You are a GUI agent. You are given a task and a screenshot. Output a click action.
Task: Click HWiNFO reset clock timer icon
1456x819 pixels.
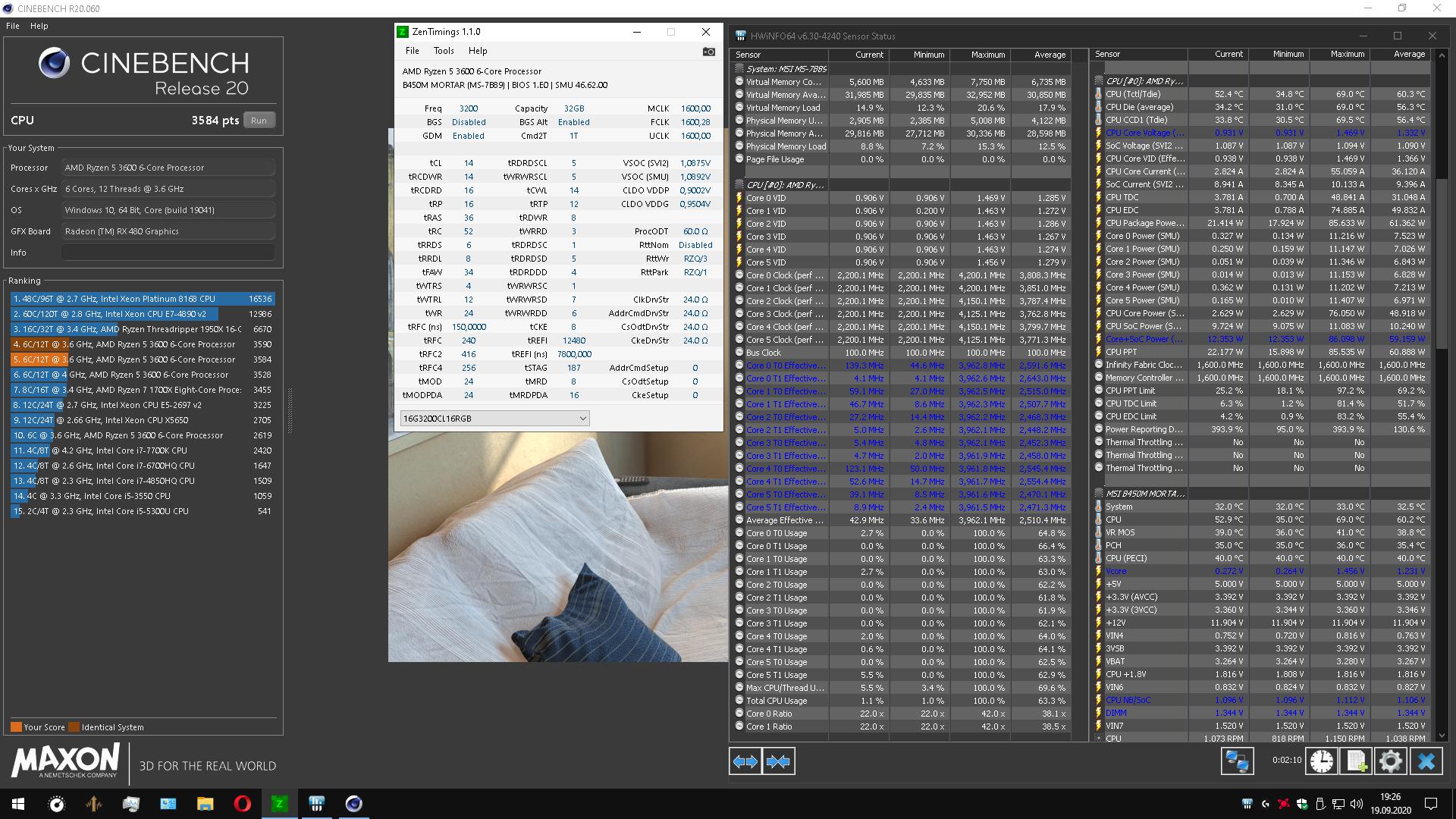1321,761
